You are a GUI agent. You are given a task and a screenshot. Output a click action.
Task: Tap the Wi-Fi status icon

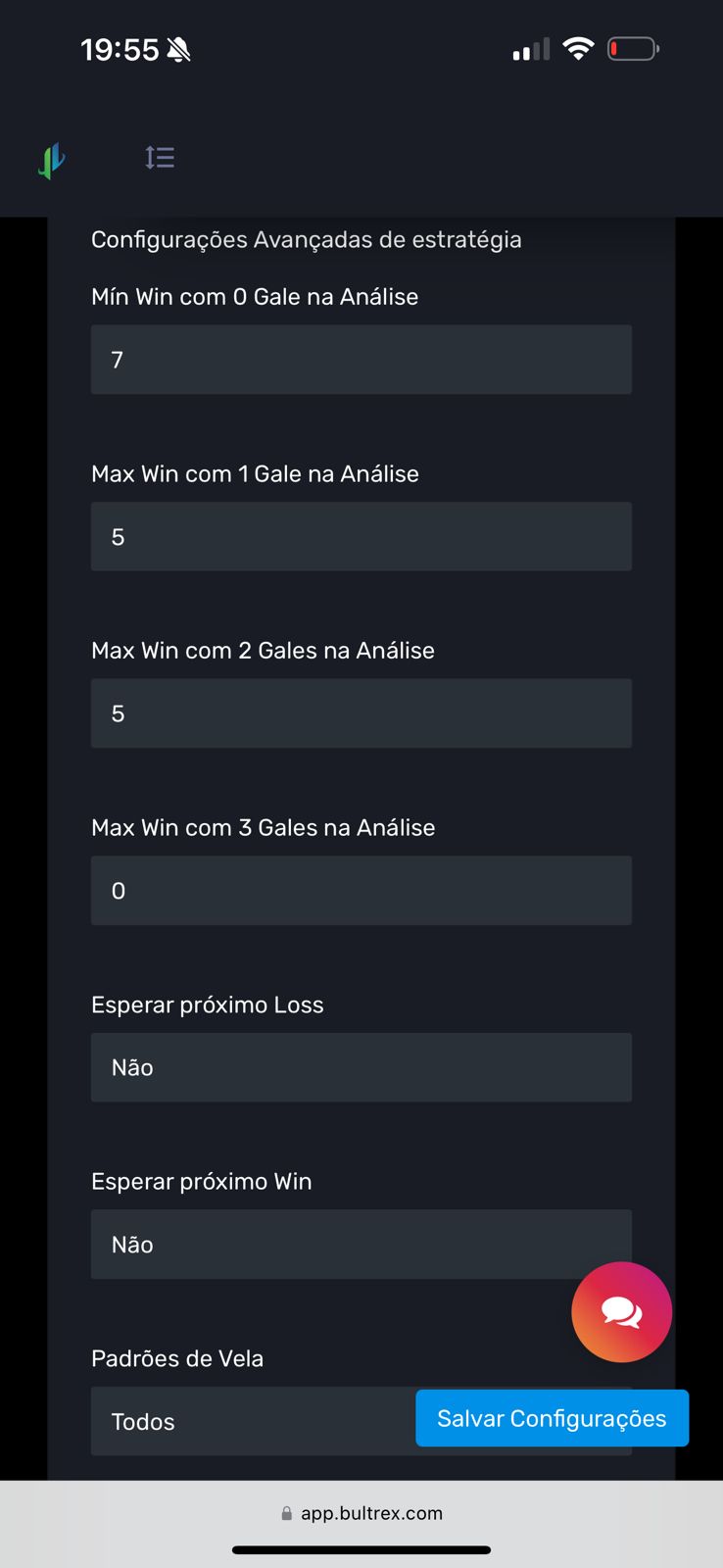click(x=578, y=49)
